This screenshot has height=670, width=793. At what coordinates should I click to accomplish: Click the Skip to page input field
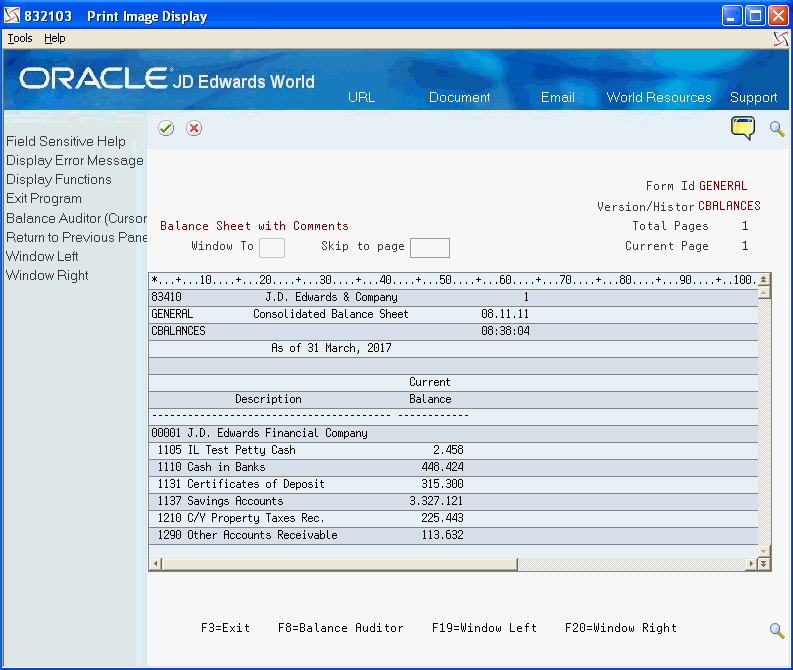pos(429,248)
